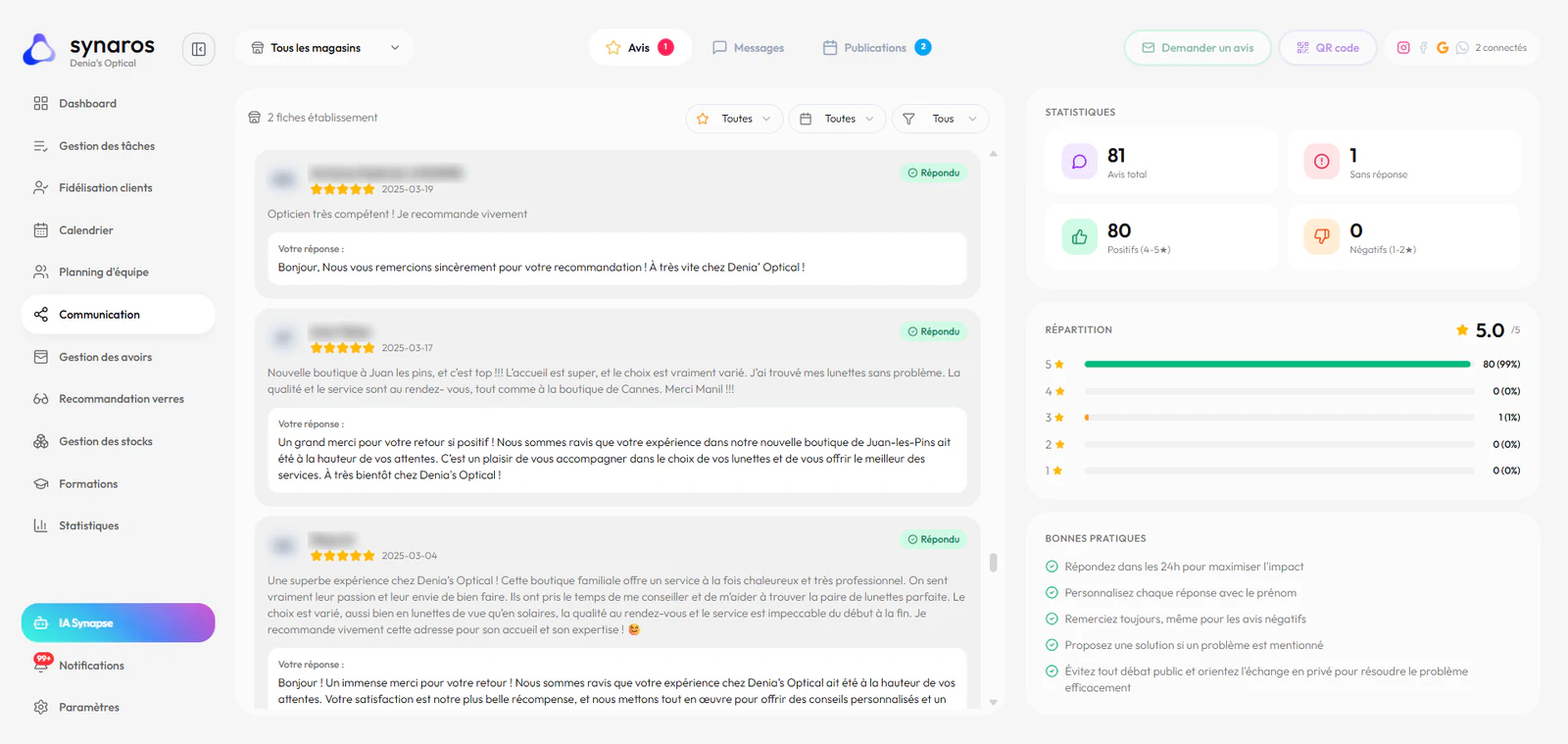Click Répondu badge on 2025-03-19 review
Screen dimensions: 1568x744
pyautogui.click(x=934, y=173)
